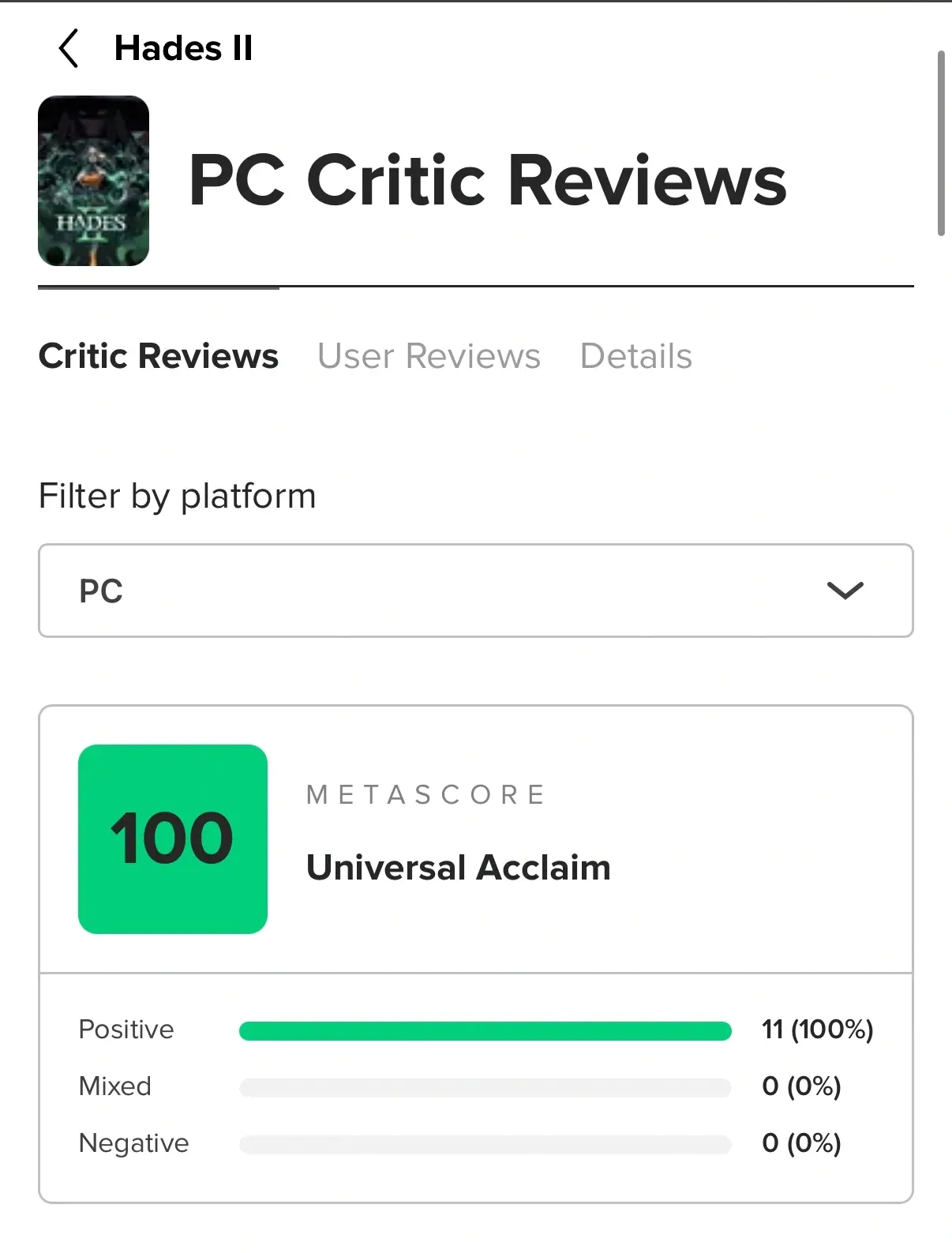
Task: Click the 11 (100%) positive count
Action: 817,1030
